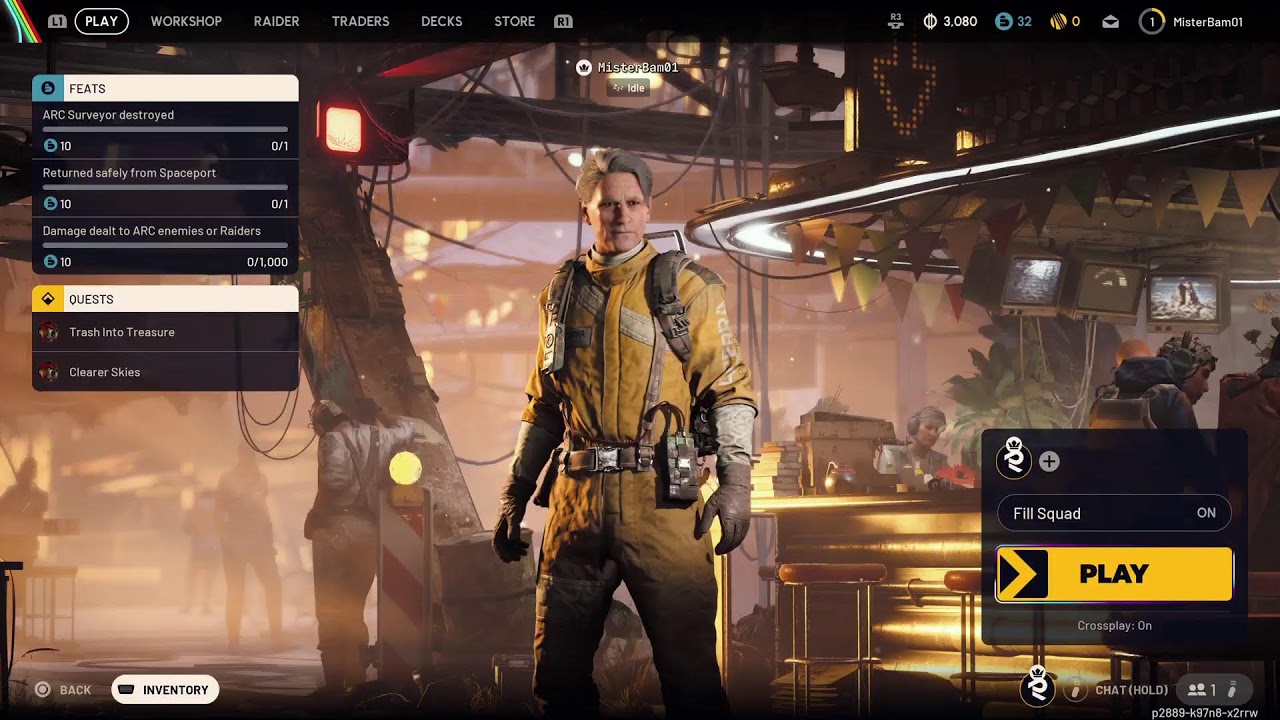Click the 0/1 value under Returned safely from Spaceport
This screenshot has height=720, width=1280.
click(279, 204)
